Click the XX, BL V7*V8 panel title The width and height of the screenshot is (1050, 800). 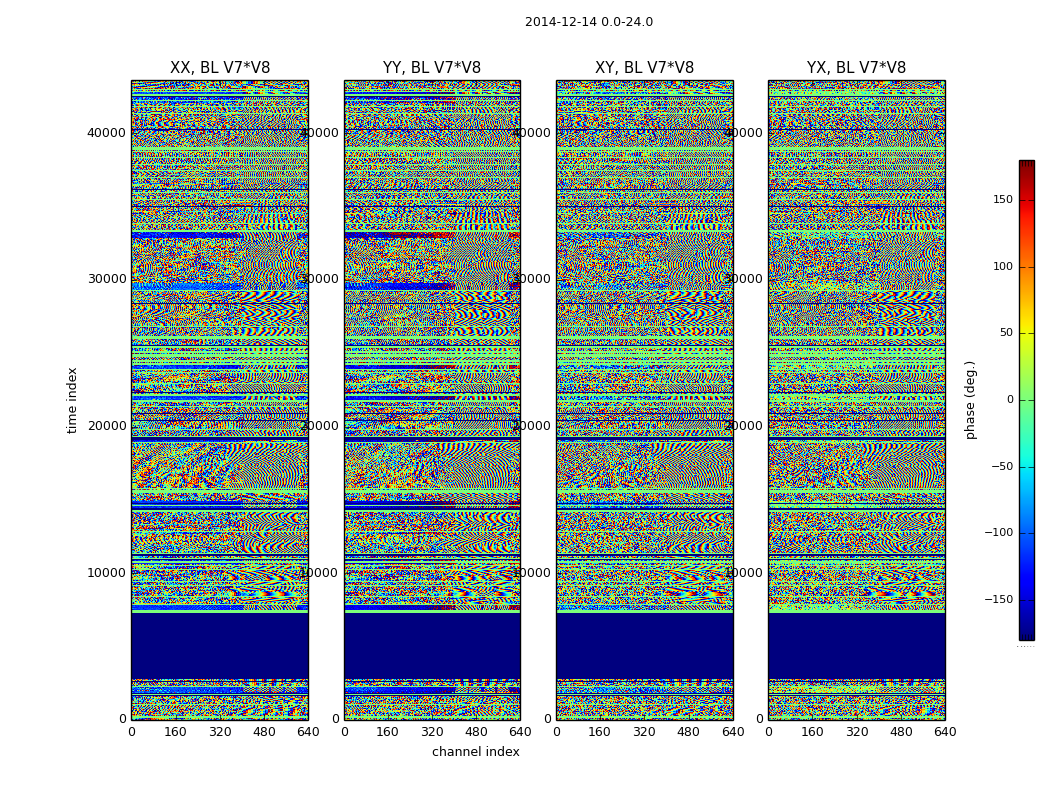(x=219, y=68)
